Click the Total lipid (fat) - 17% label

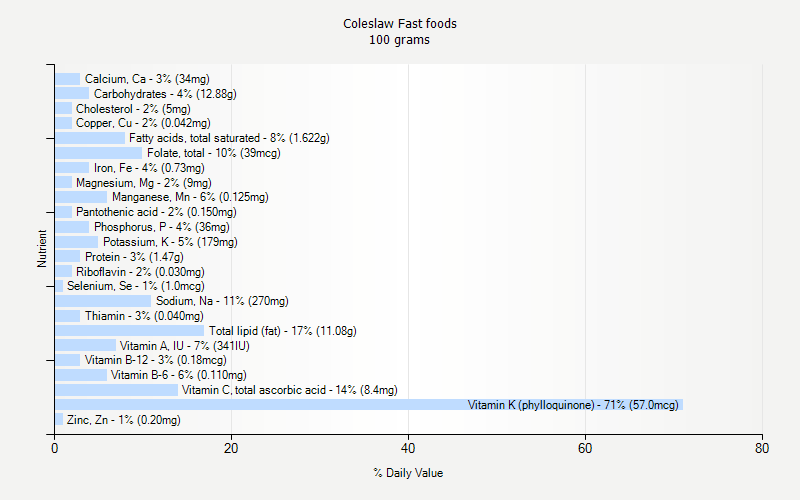[283, 331]
